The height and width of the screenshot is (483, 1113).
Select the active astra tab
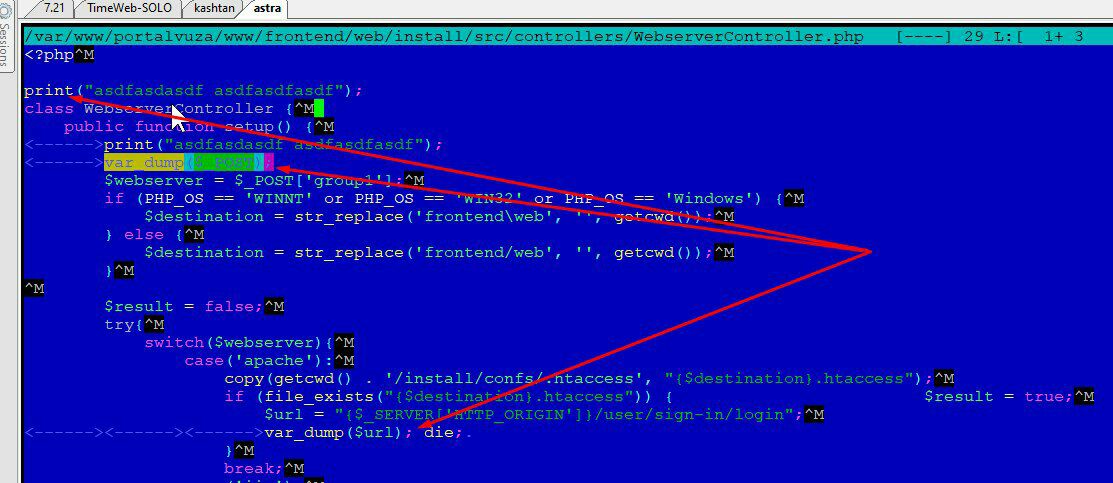tap(267, 9)
